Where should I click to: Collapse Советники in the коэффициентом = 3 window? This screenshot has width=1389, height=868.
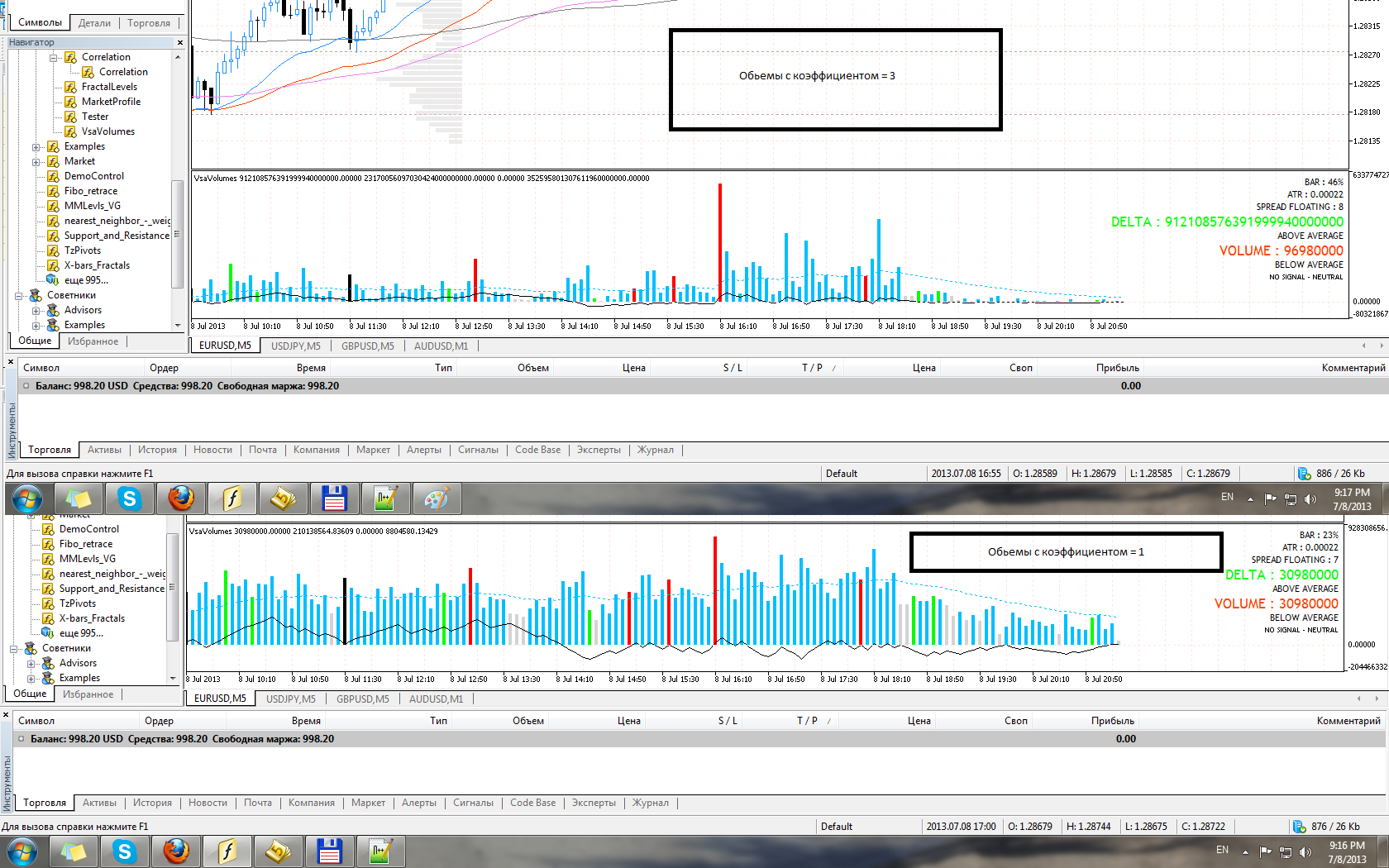click(x=19, y=296)
